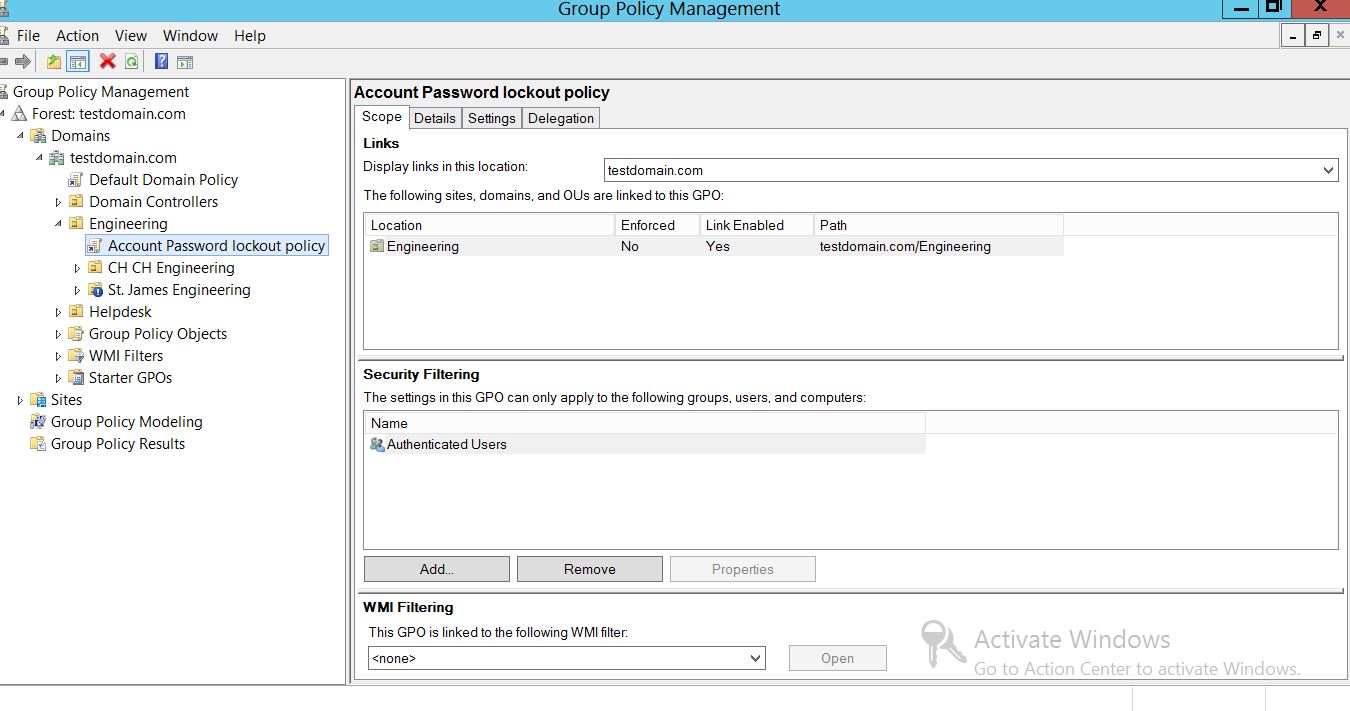Expand the St. James Engineering node
Viewport: 1350px width, 711px height.
coord(77,290)
